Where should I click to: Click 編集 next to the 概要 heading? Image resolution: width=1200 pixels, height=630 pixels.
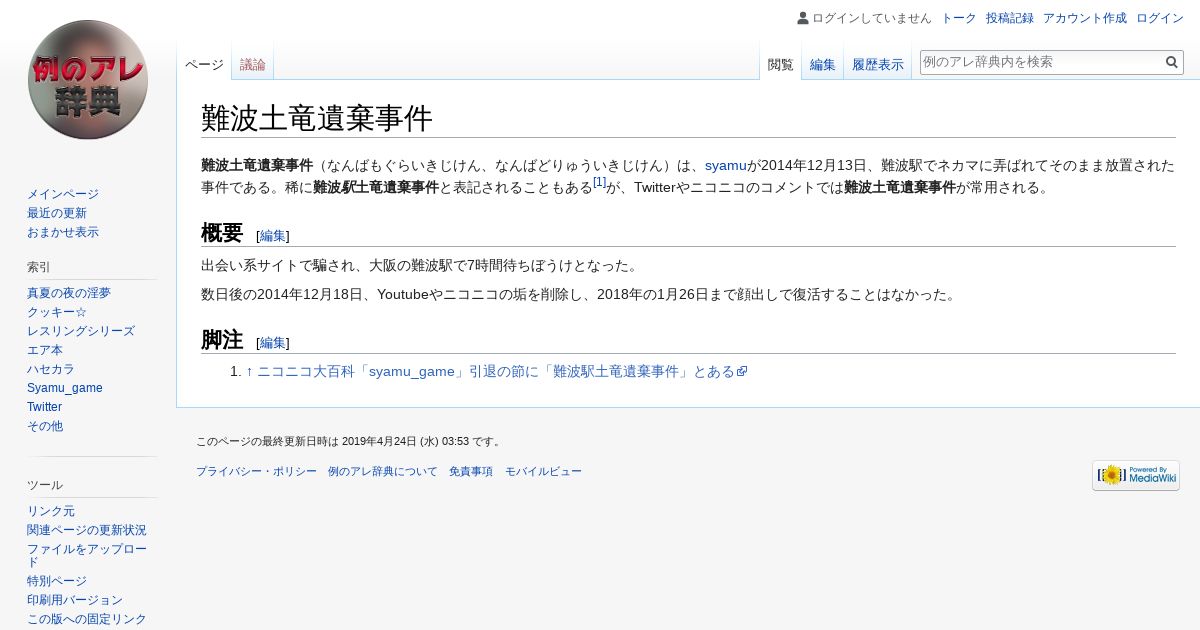273,236
